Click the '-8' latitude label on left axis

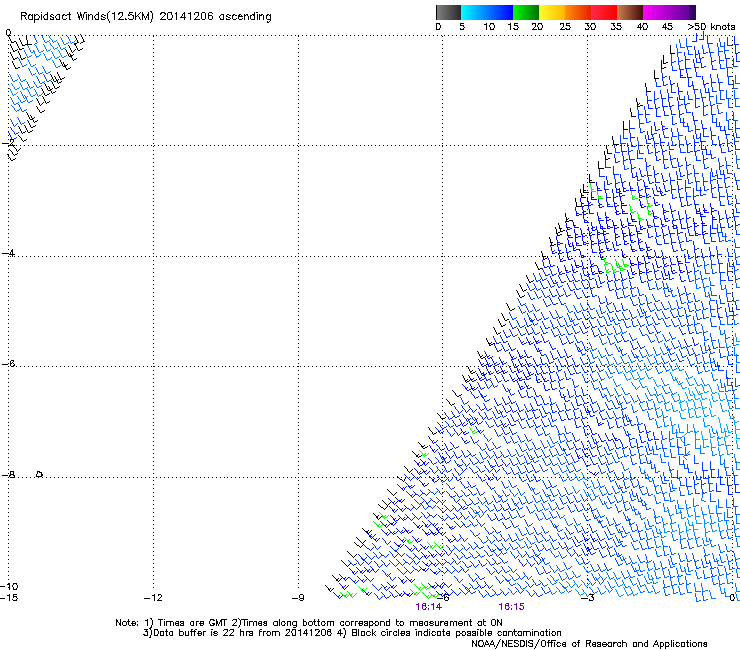pos(9,475)
